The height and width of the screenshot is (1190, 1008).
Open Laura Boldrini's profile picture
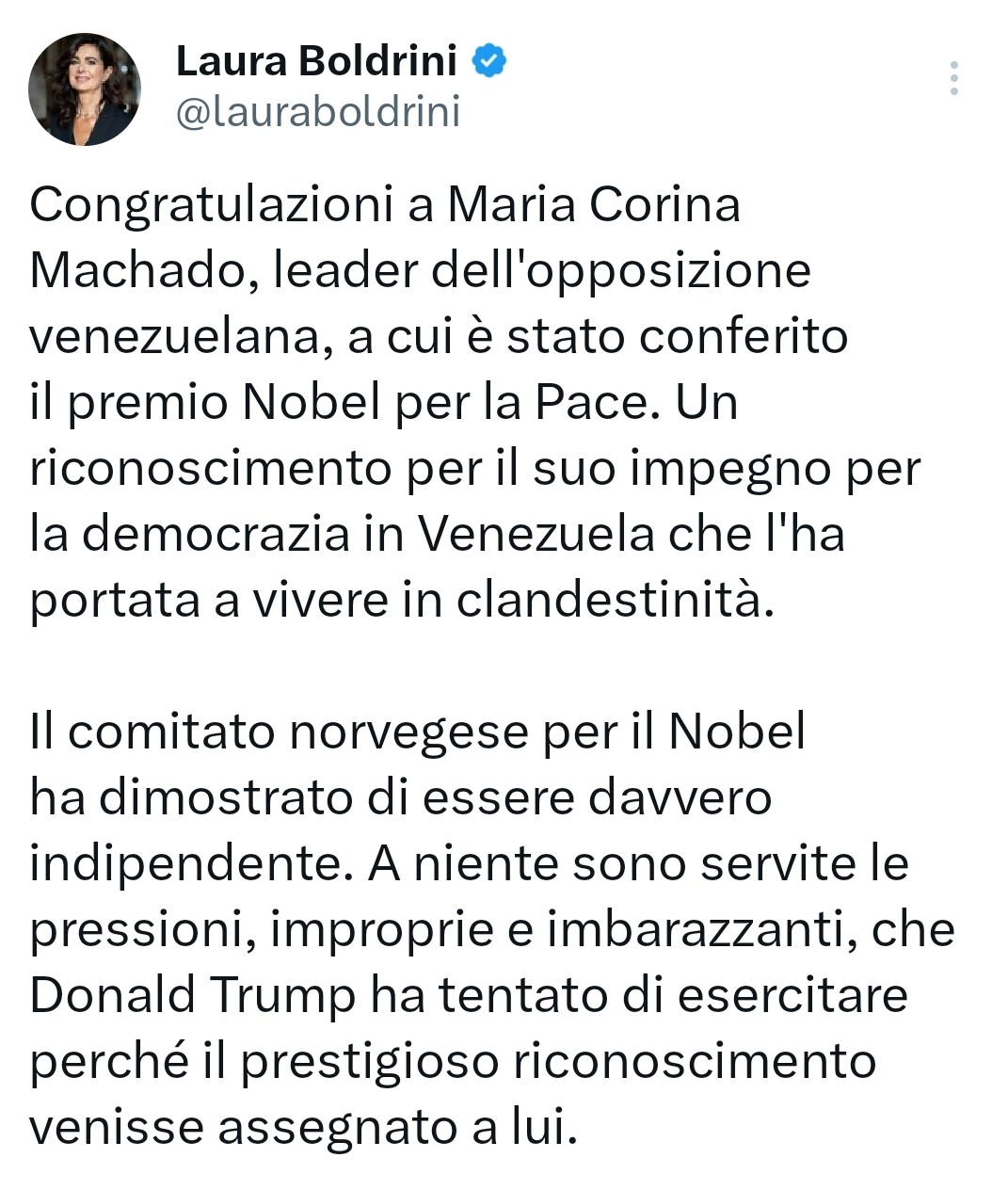85,89
